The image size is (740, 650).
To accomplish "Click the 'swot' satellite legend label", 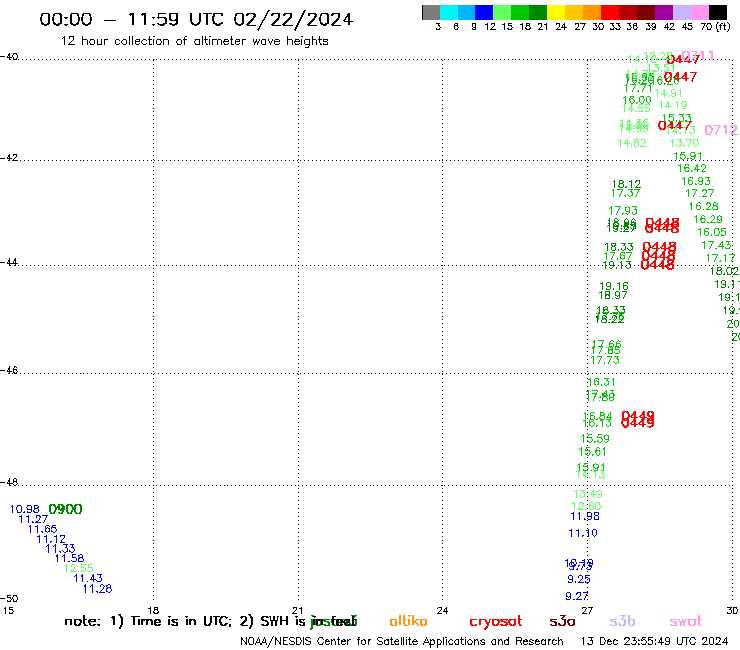I will pos(686,622).
